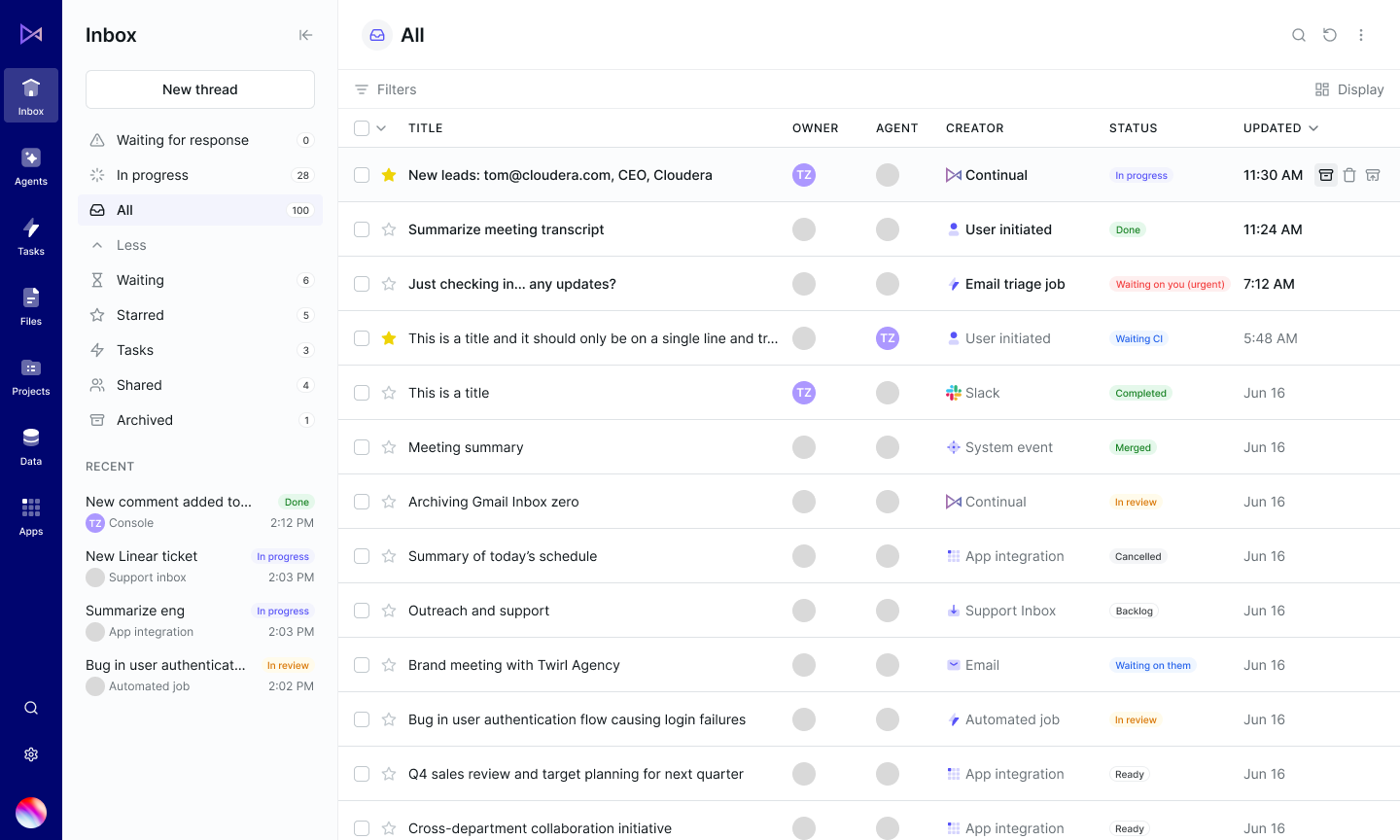The height and width of the screenshot is (840, 1400).
Task: Open the Inbox tab in navigation rail
Action: [31, 95]
